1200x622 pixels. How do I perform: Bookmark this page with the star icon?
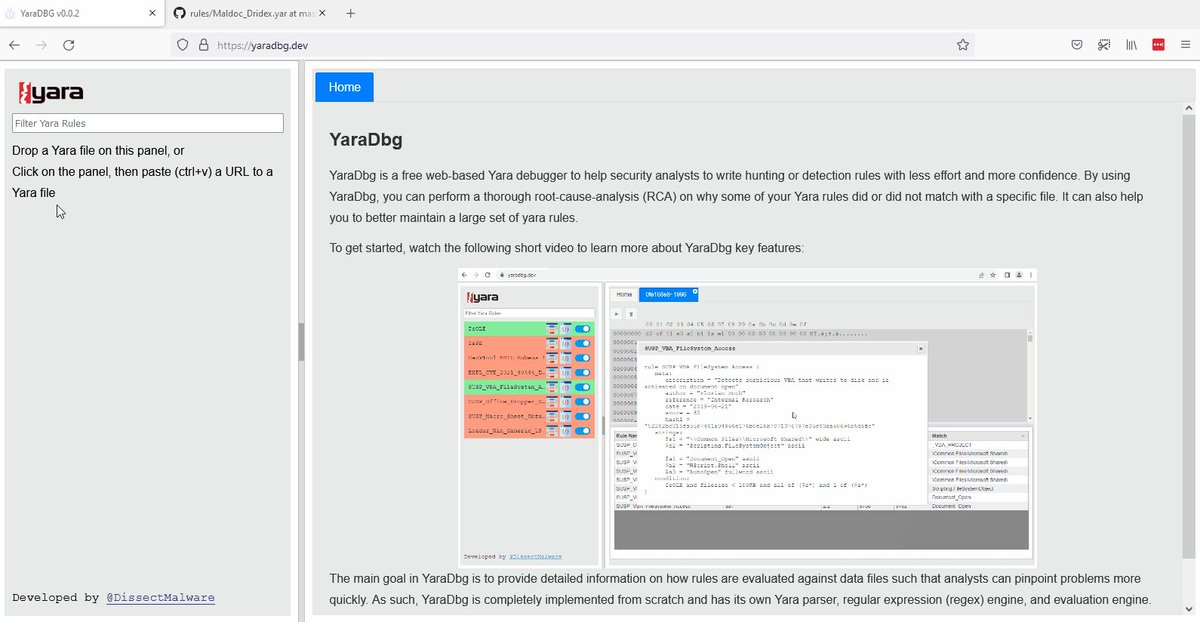(962, 45)
